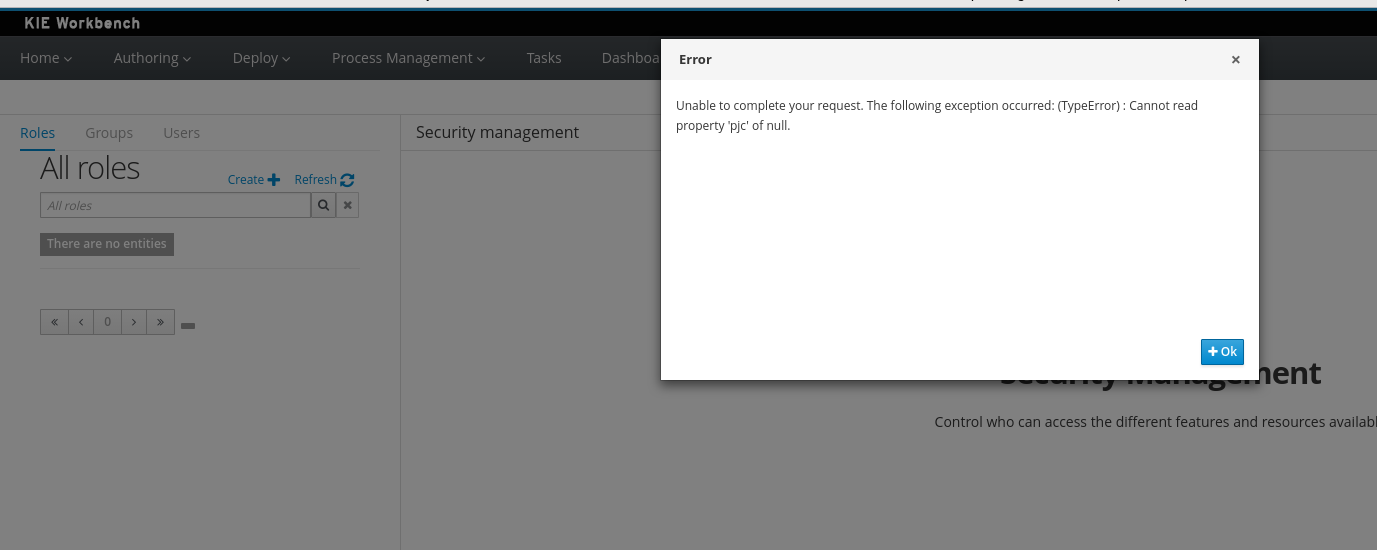
Task: Select the Roles tab
Action: [37, 133]
